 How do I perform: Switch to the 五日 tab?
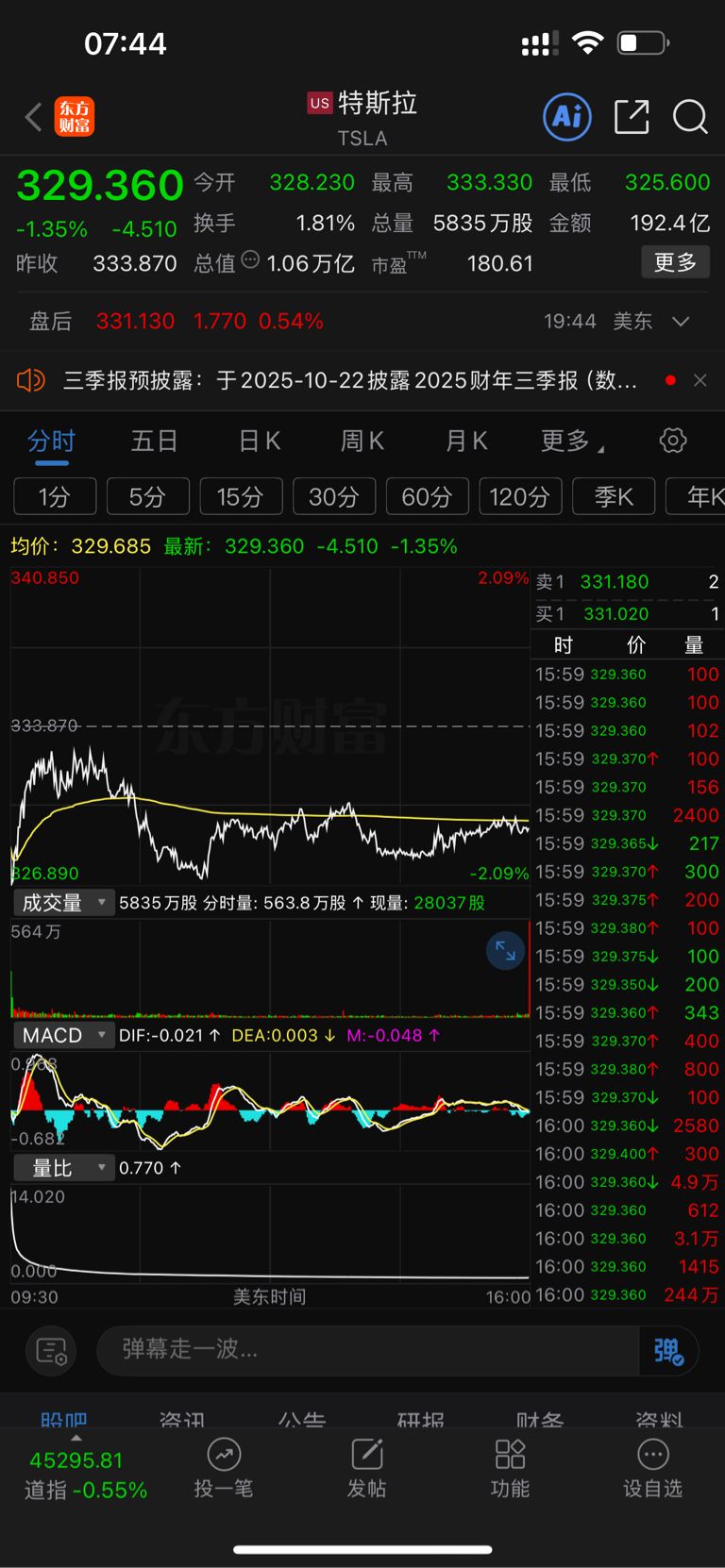154,441
